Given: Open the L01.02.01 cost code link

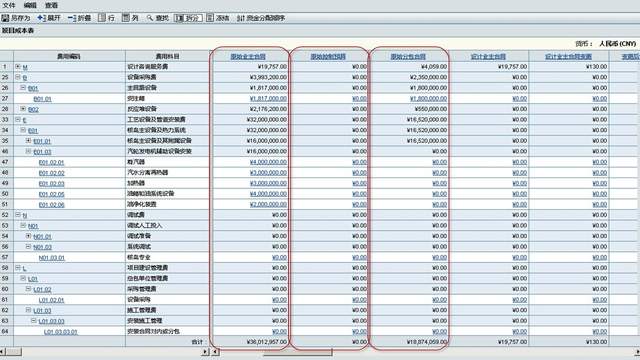Looking at the screenshot, I should [51, 300].
